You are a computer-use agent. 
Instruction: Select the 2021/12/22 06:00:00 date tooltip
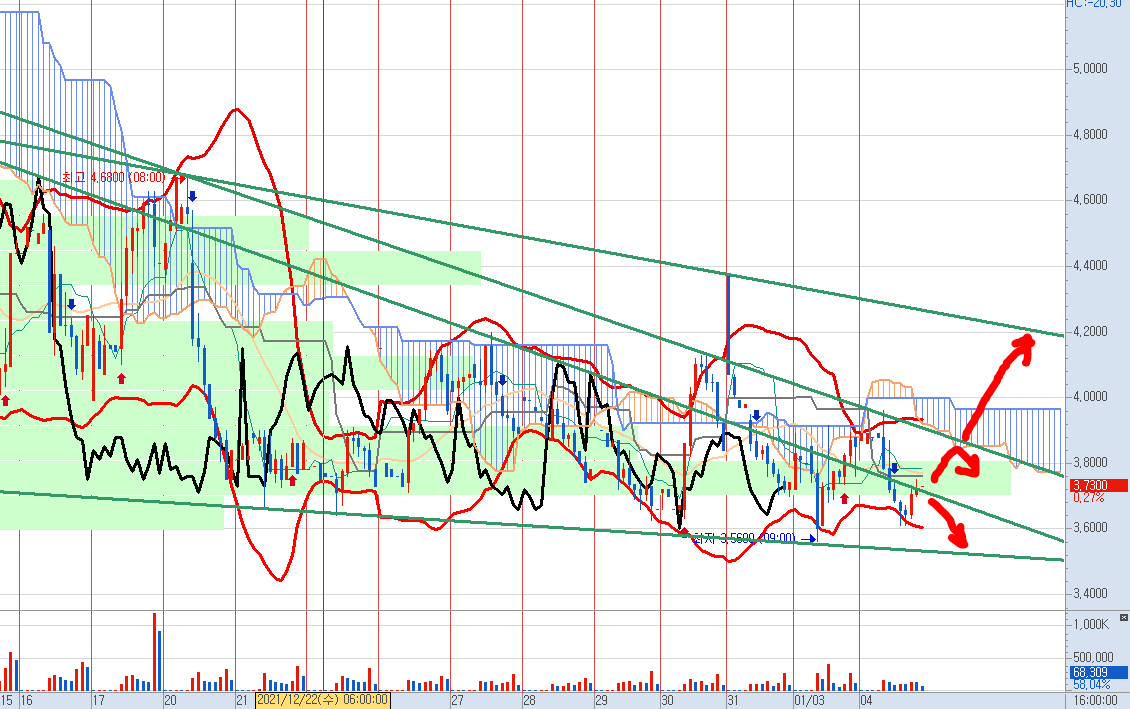tap(323, 700)
